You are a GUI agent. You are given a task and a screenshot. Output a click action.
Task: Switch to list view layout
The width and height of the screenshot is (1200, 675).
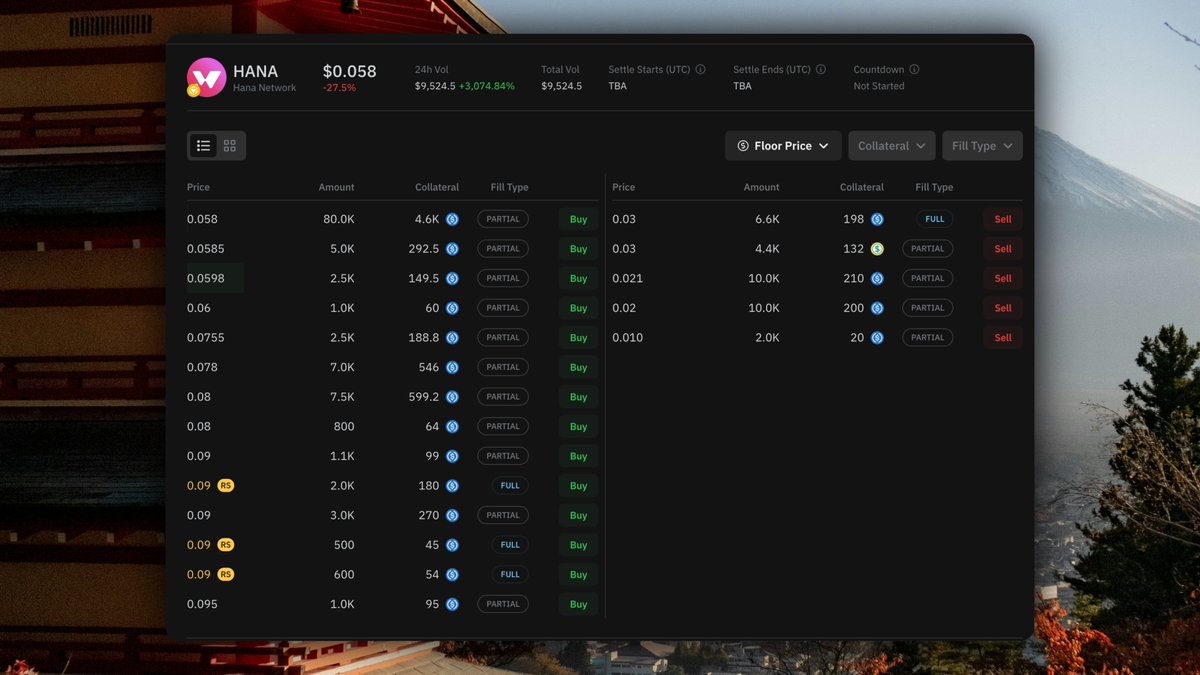[204, 146]
